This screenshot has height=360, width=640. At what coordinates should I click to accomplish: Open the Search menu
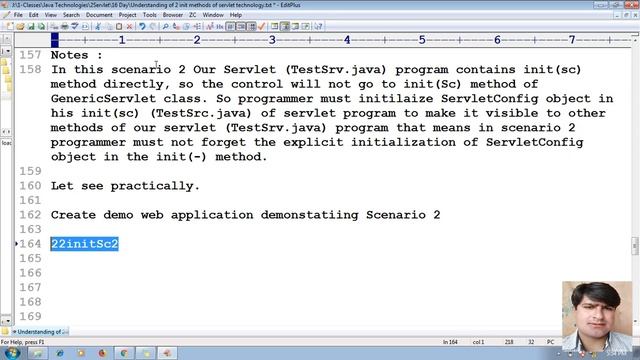coord(71,15)
